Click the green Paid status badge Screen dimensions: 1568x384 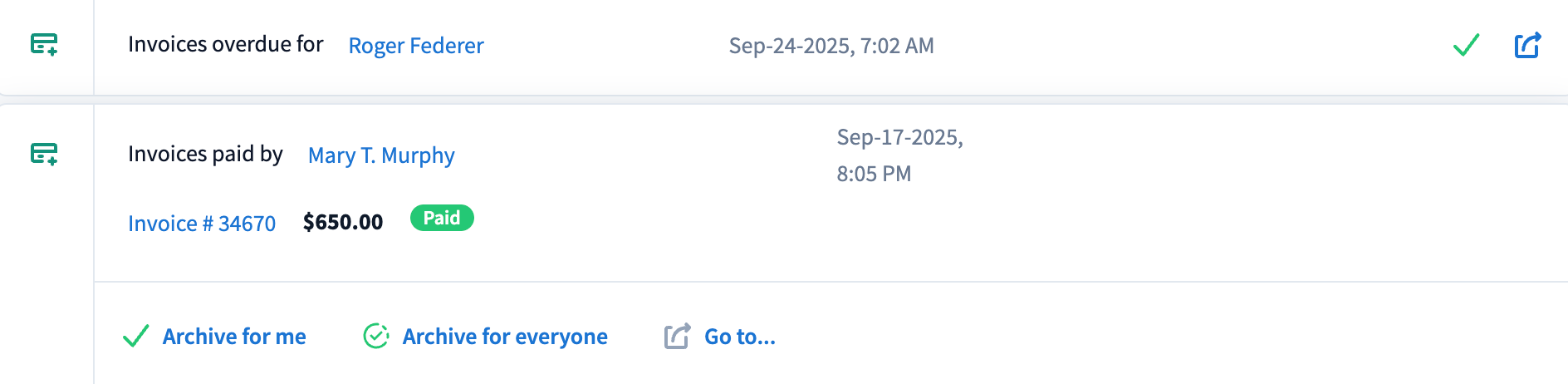tap(442, 218)
